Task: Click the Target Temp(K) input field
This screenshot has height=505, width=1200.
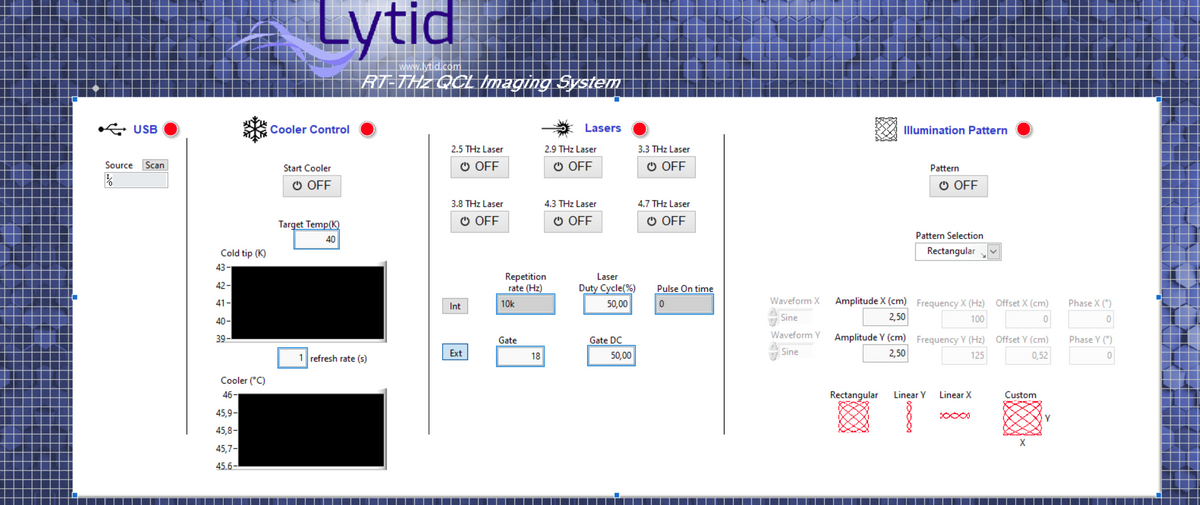Action: [317, 240]
